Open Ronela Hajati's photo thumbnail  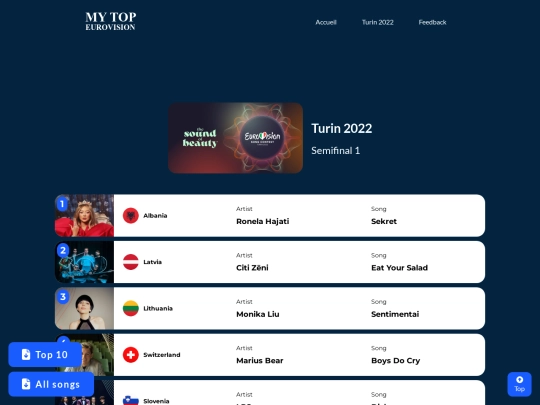coord(84,216)
